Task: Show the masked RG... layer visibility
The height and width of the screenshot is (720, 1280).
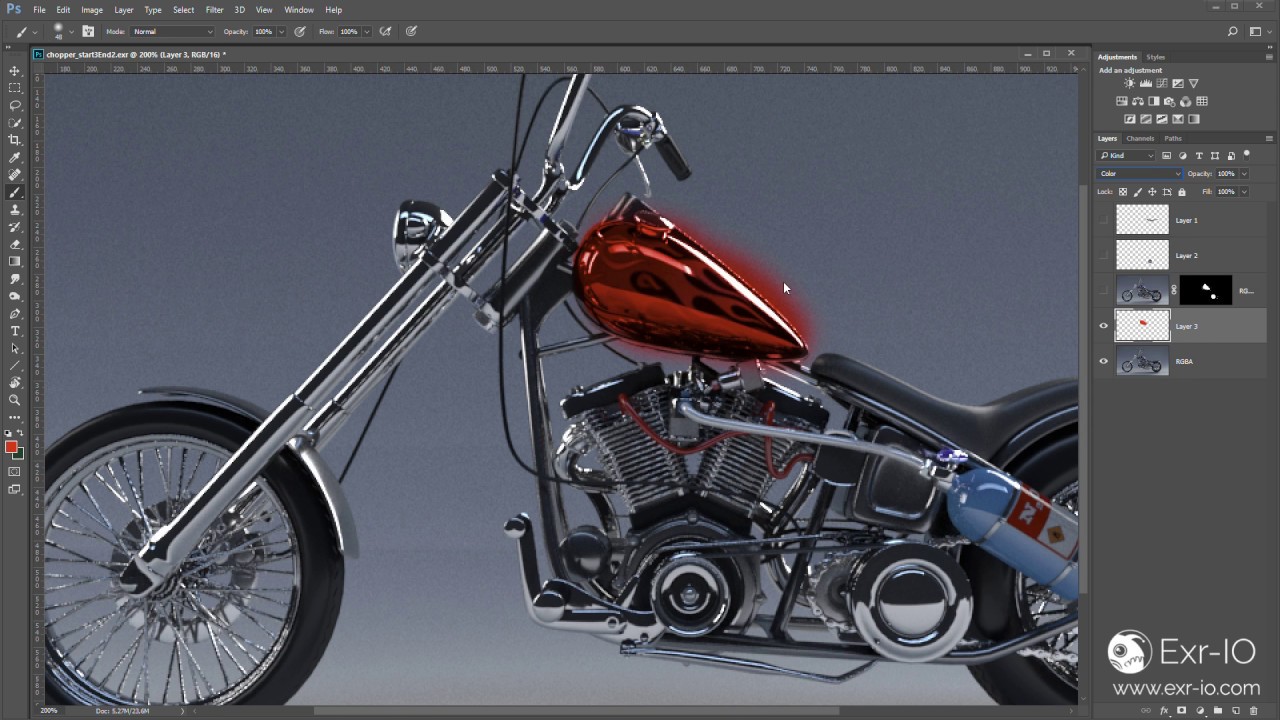Action: coord(1104,291)
